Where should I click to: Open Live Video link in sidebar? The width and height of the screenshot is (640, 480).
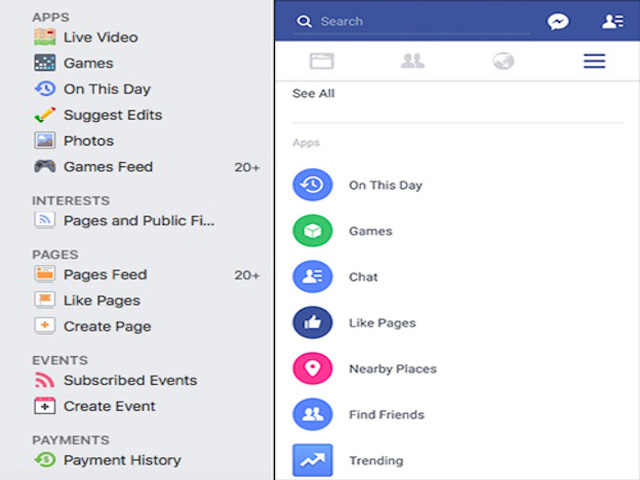[101, 37]
